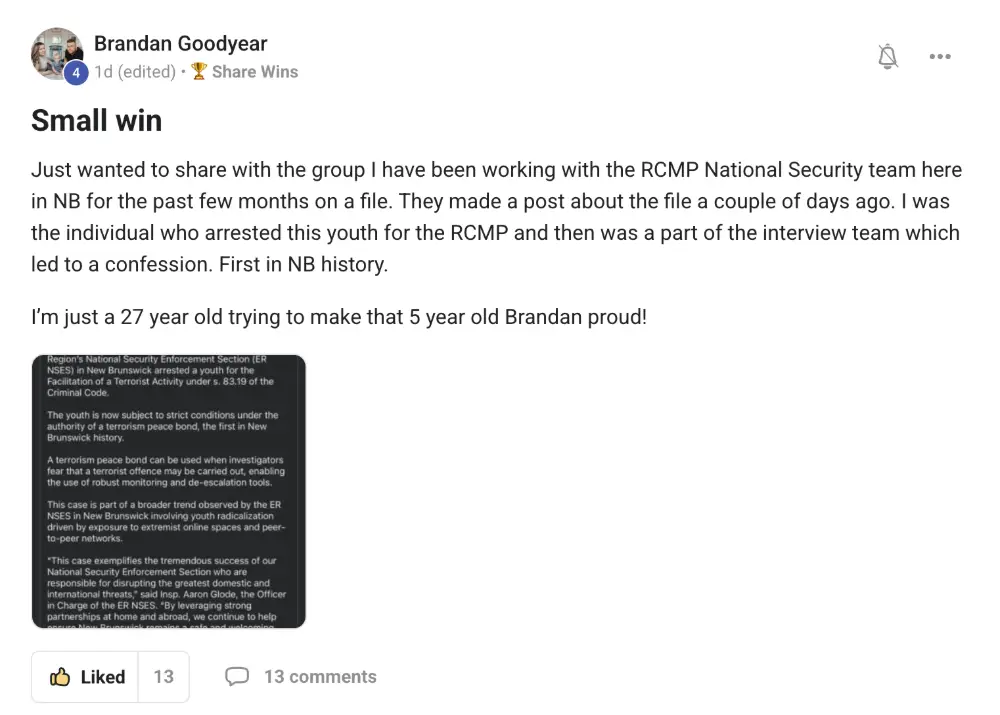
Task: Click the "(edited)" indicator
Action: click(147, 71)
